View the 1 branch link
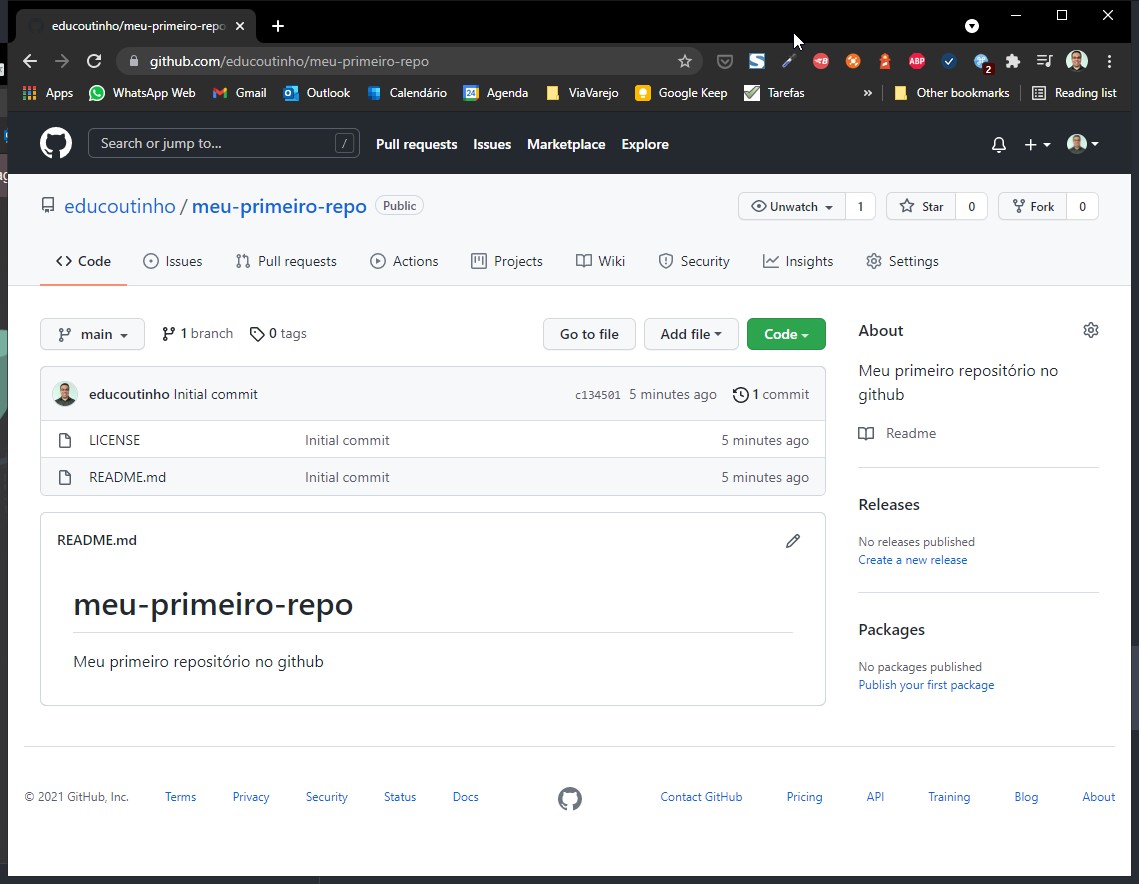1139x884 pixels. coord(197,333)
